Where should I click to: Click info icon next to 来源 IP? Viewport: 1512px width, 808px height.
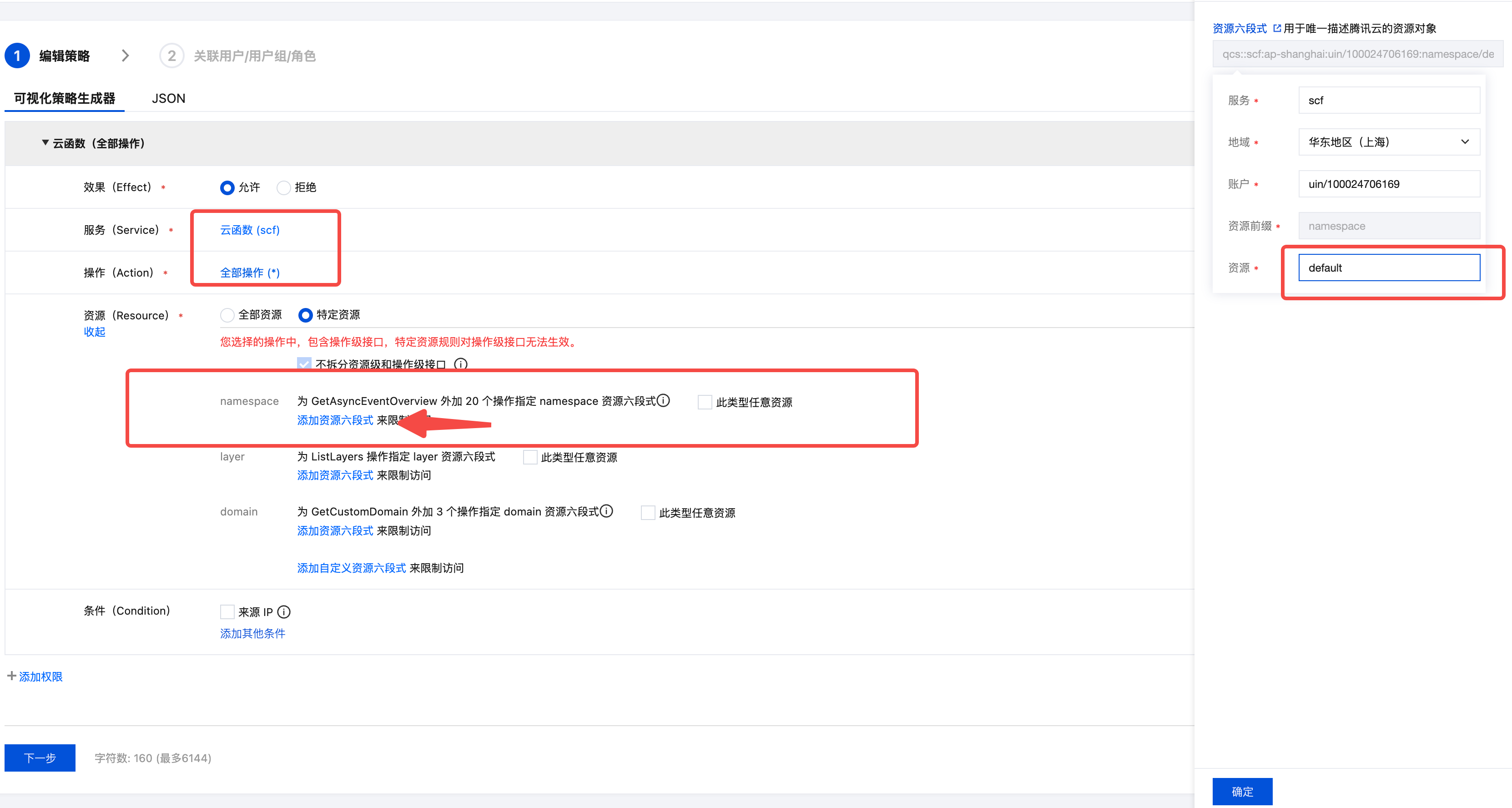pyautogui.click(x=283, y=612)
